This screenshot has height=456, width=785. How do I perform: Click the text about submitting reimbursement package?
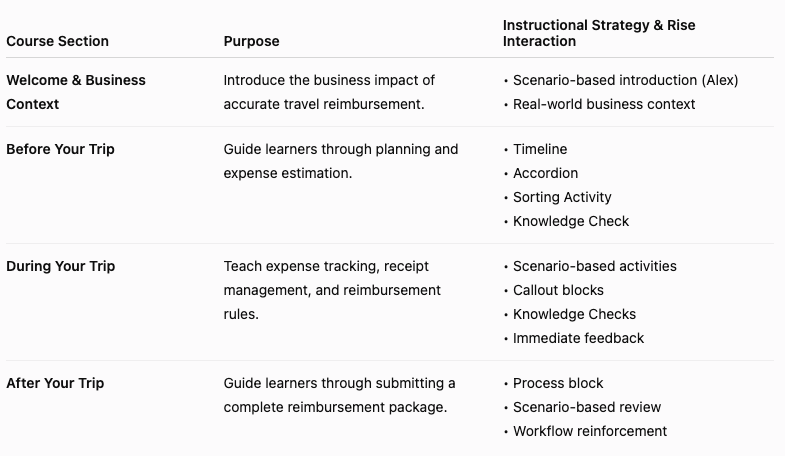(x=339, y=395)
